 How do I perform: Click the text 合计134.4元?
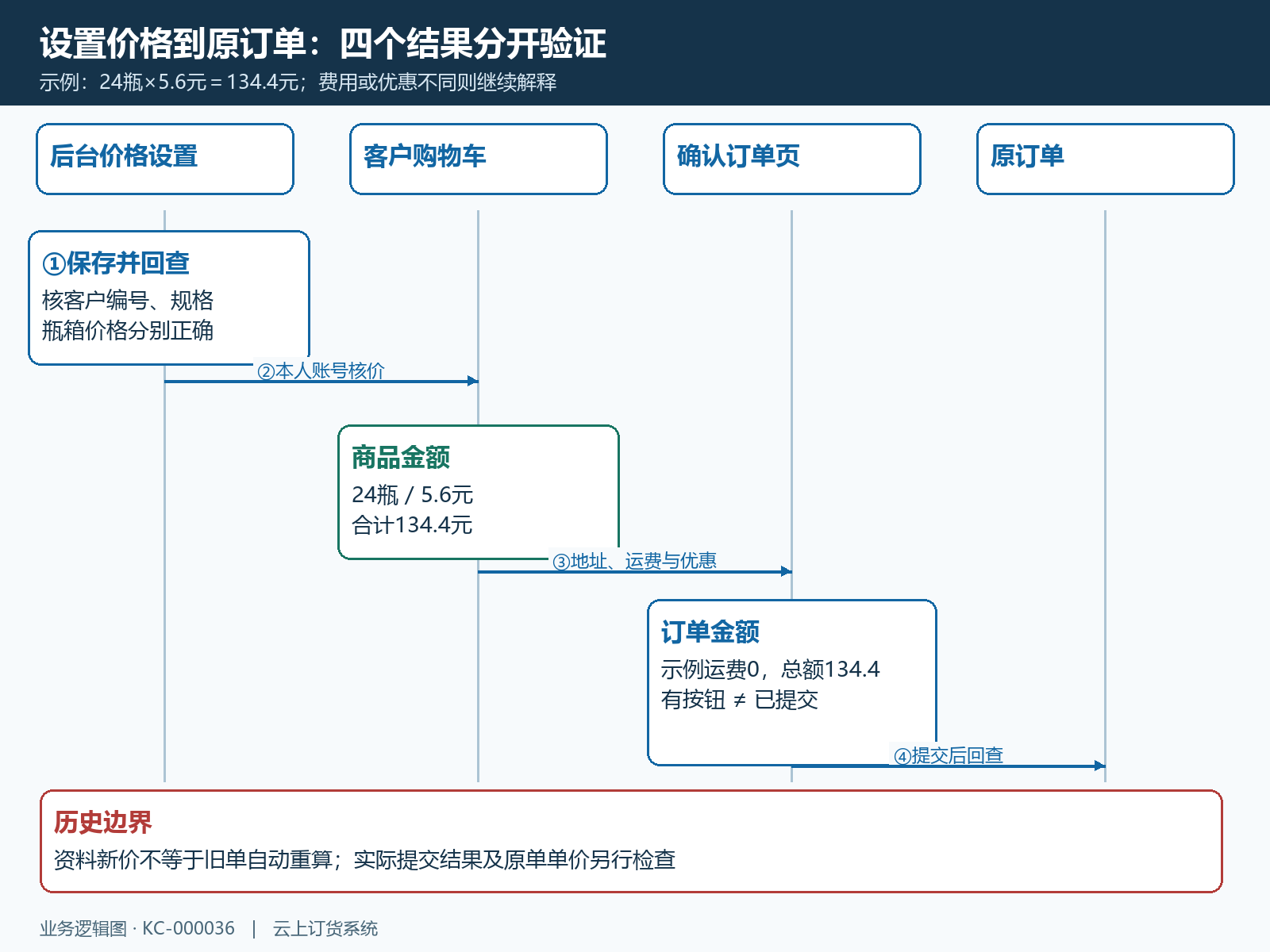click(x=413, y=525)
